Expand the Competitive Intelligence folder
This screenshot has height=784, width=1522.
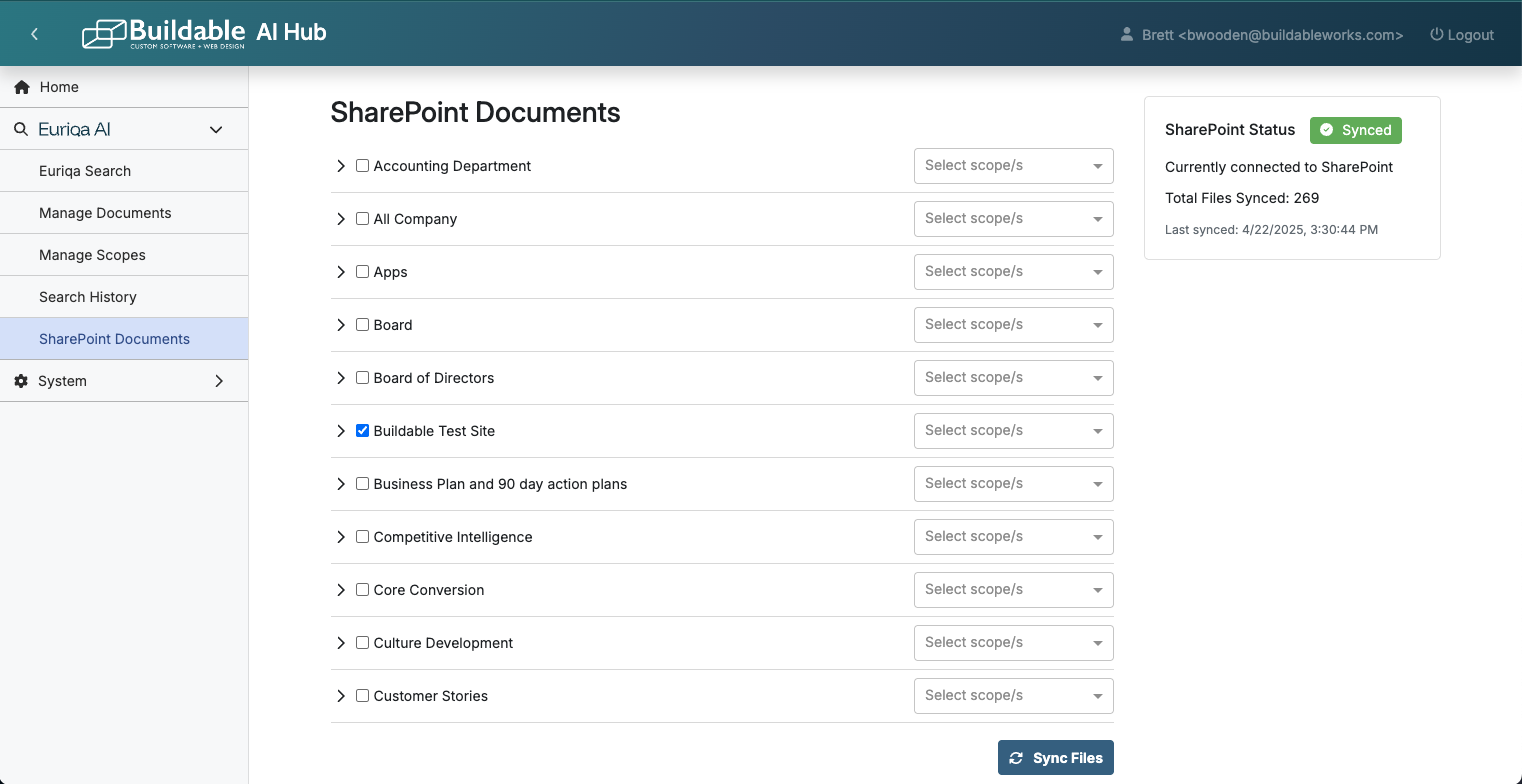pyautogui.click(x=341, y=537)
